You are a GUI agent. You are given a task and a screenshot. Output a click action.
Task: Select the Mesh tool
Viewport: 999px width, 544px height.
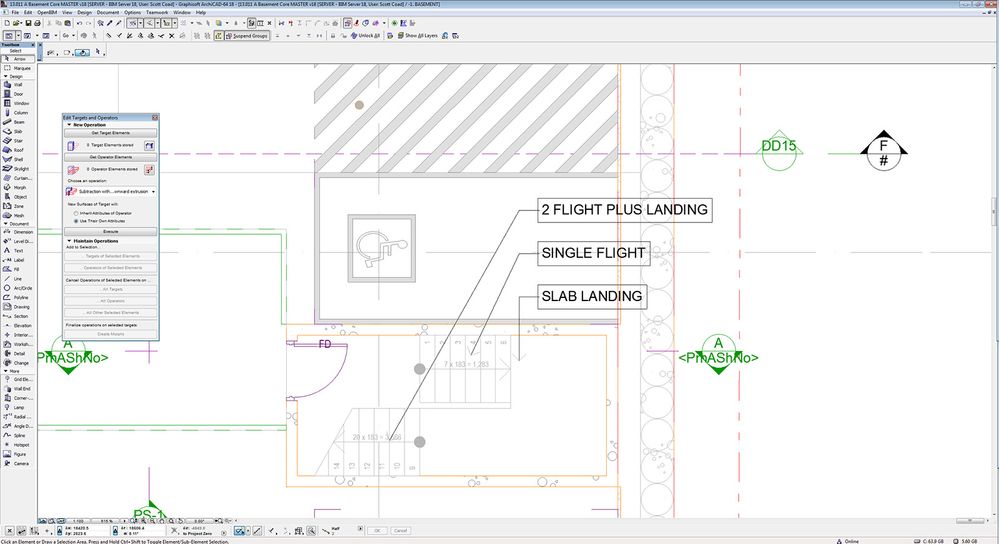tap(18, 215)
